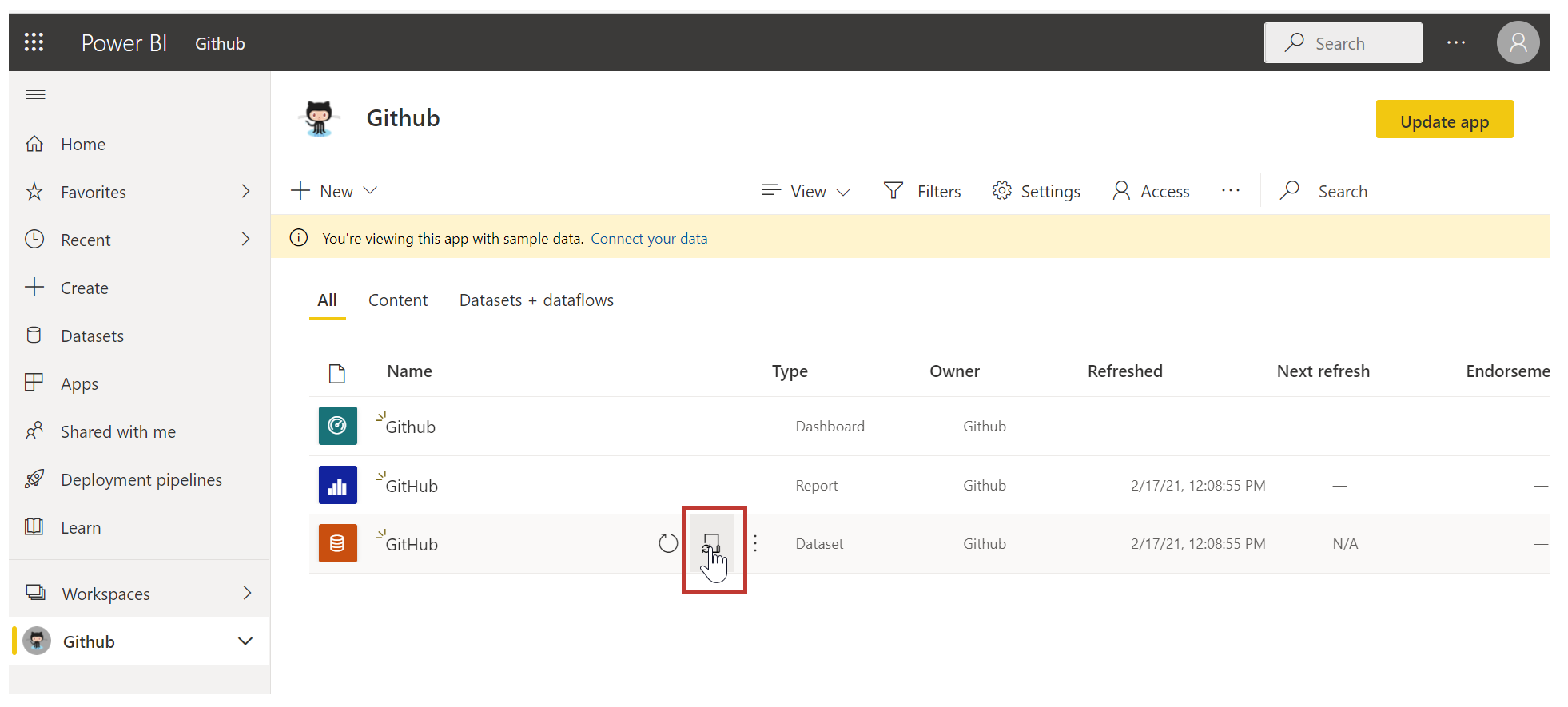The width and height of the screenshot is (1568, 707).
Task: Click the N/A next refresh cell
Action: click(1345, 544)
